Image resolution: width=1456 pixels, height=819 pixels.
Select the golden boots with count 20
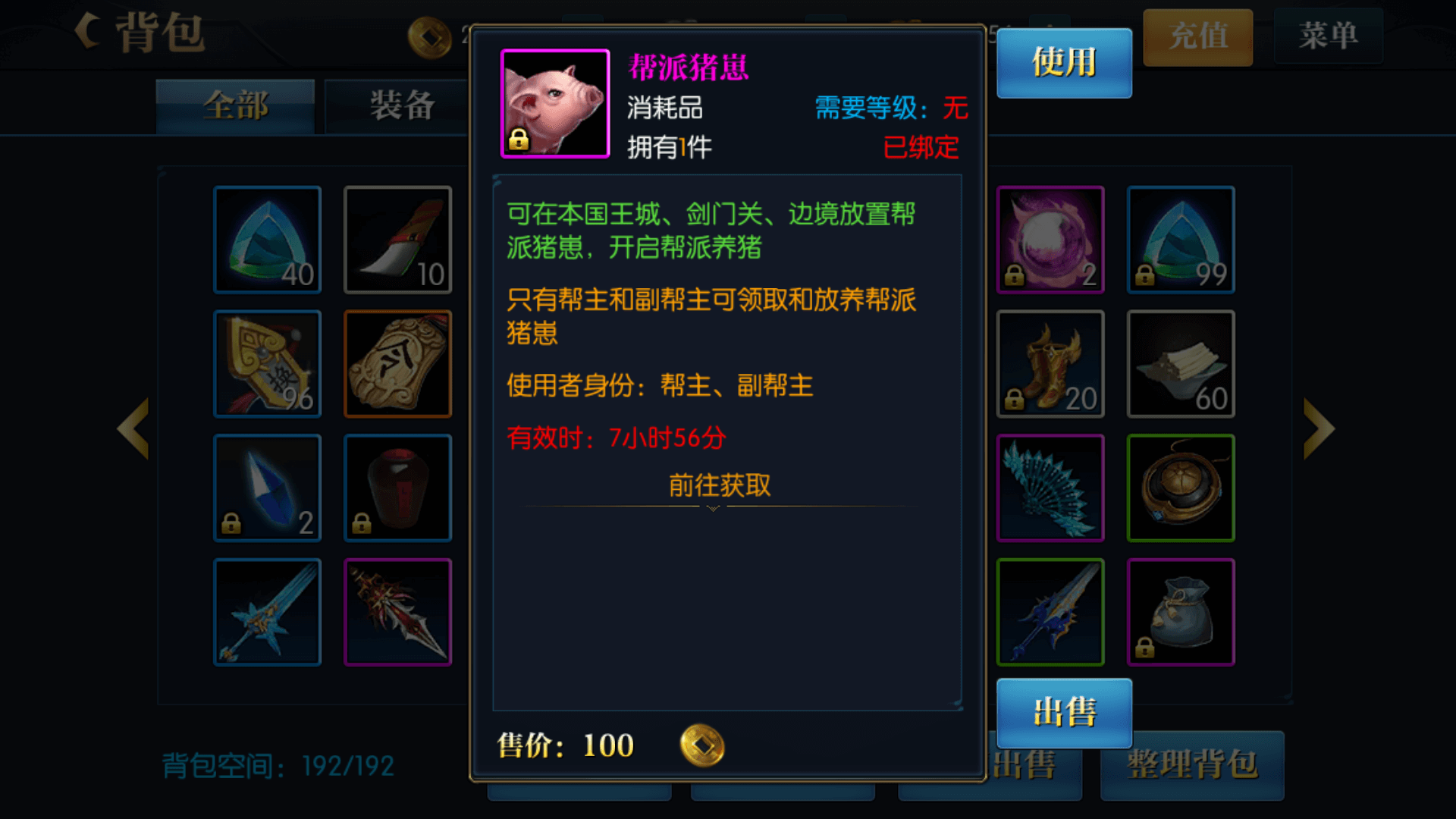point(1050,364)
